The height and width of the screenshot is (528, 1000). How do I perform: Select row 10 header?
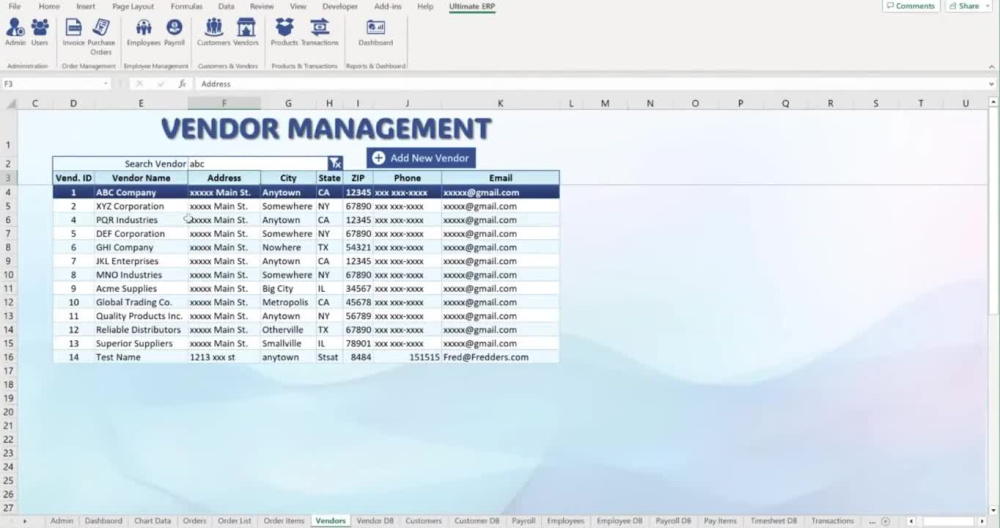pos(8,275)
